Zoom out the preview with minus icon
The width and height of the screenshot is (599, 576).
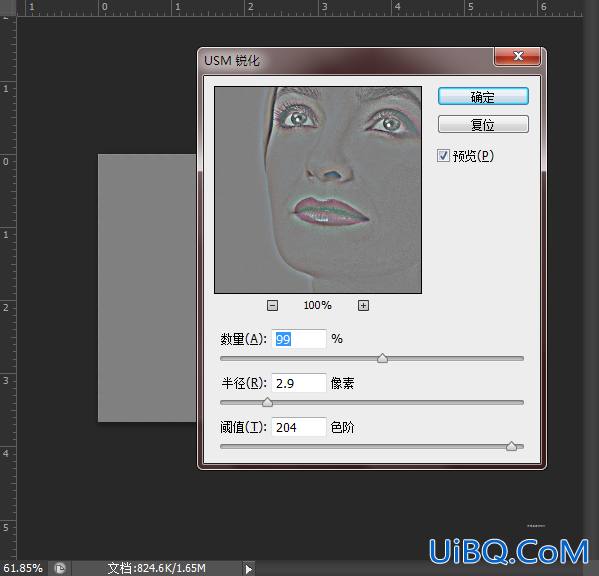pos(272,306)
